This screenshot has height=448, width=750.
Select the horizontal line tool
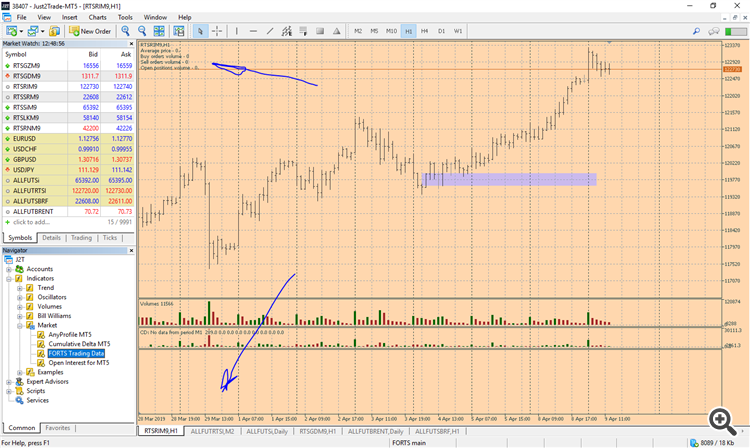pos(254,31)
